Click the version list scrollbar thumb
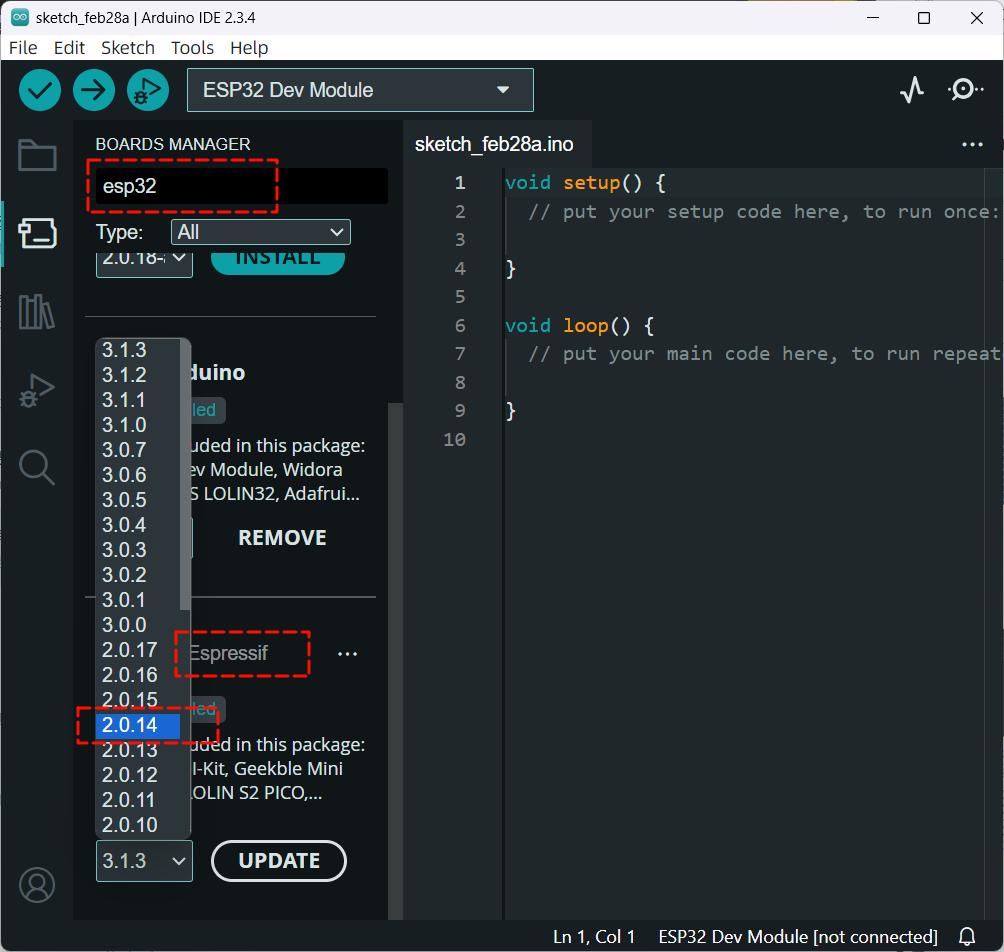Screen dimensions: 1004x952 186,475
